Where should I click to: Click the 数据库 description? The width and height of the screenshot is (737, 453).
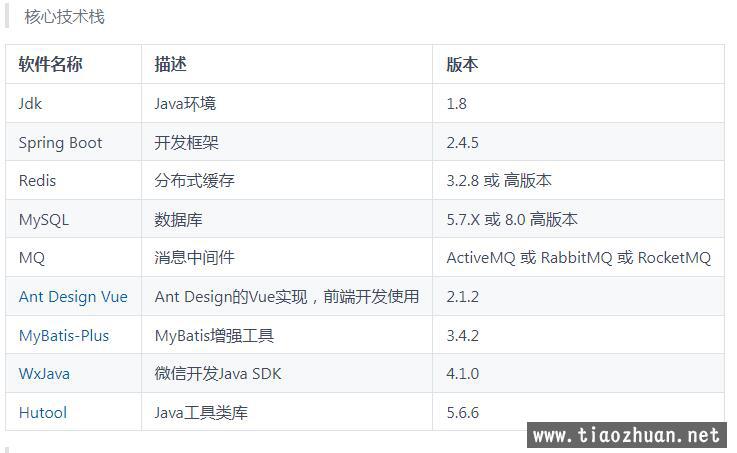pyautogui.click(x=179, y=219)
